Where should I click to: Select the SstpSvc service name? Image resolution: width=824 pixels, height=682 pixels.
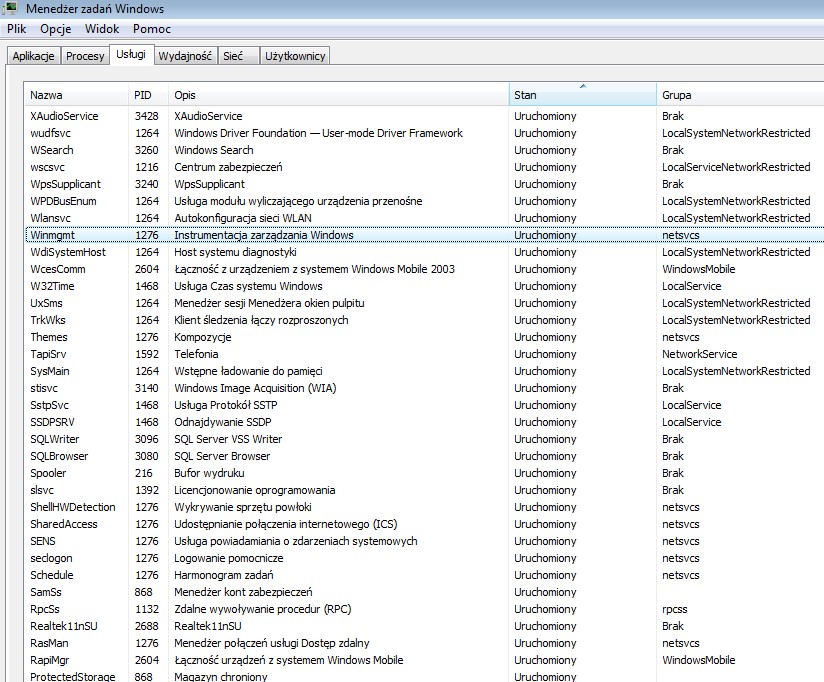49,405
